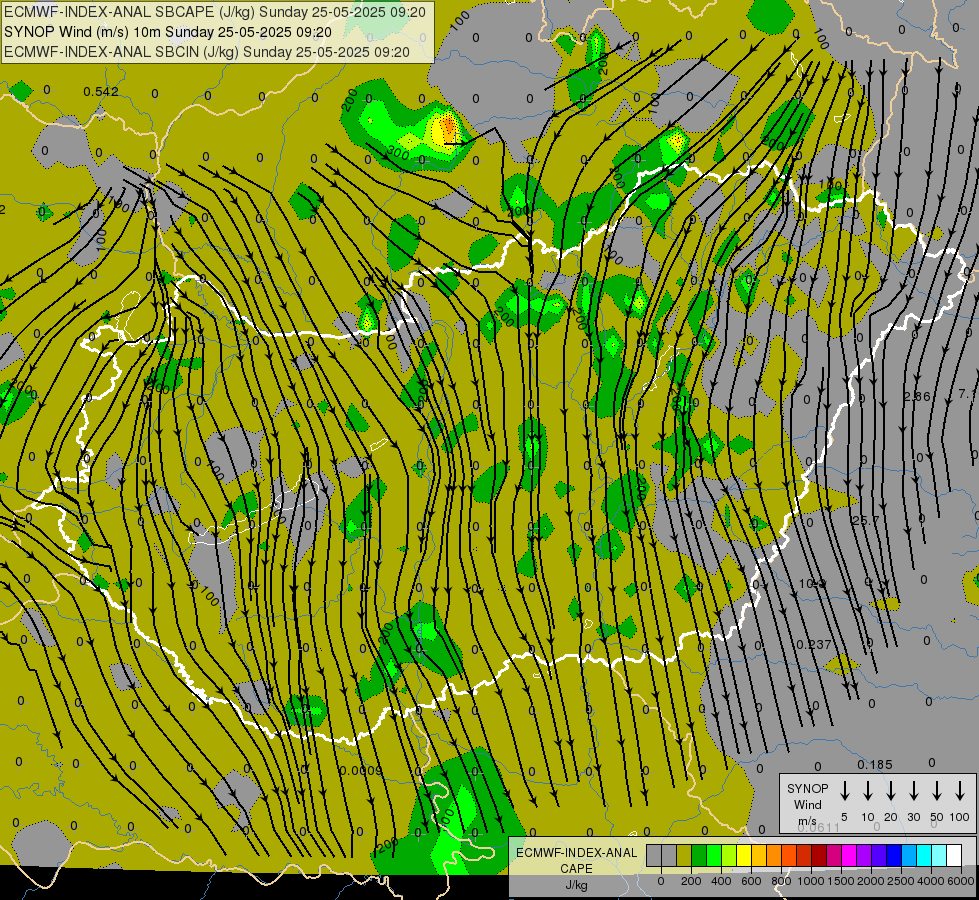Select the white swatch in CAPE legend

(x=955, y=855)
